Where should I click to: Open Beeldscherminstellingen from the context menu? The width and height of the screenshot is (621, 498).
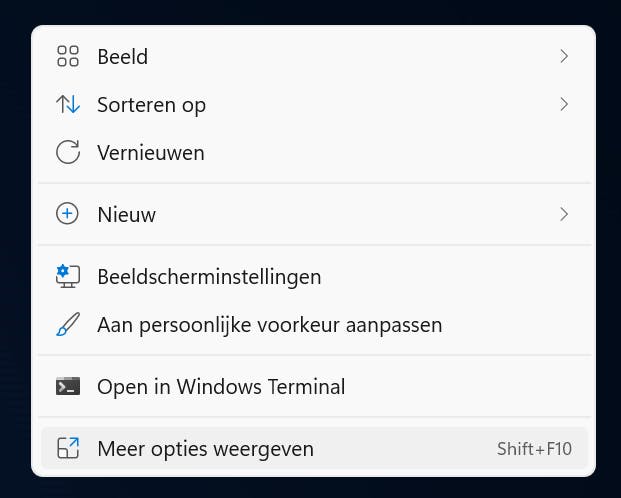tap(209, 276)
